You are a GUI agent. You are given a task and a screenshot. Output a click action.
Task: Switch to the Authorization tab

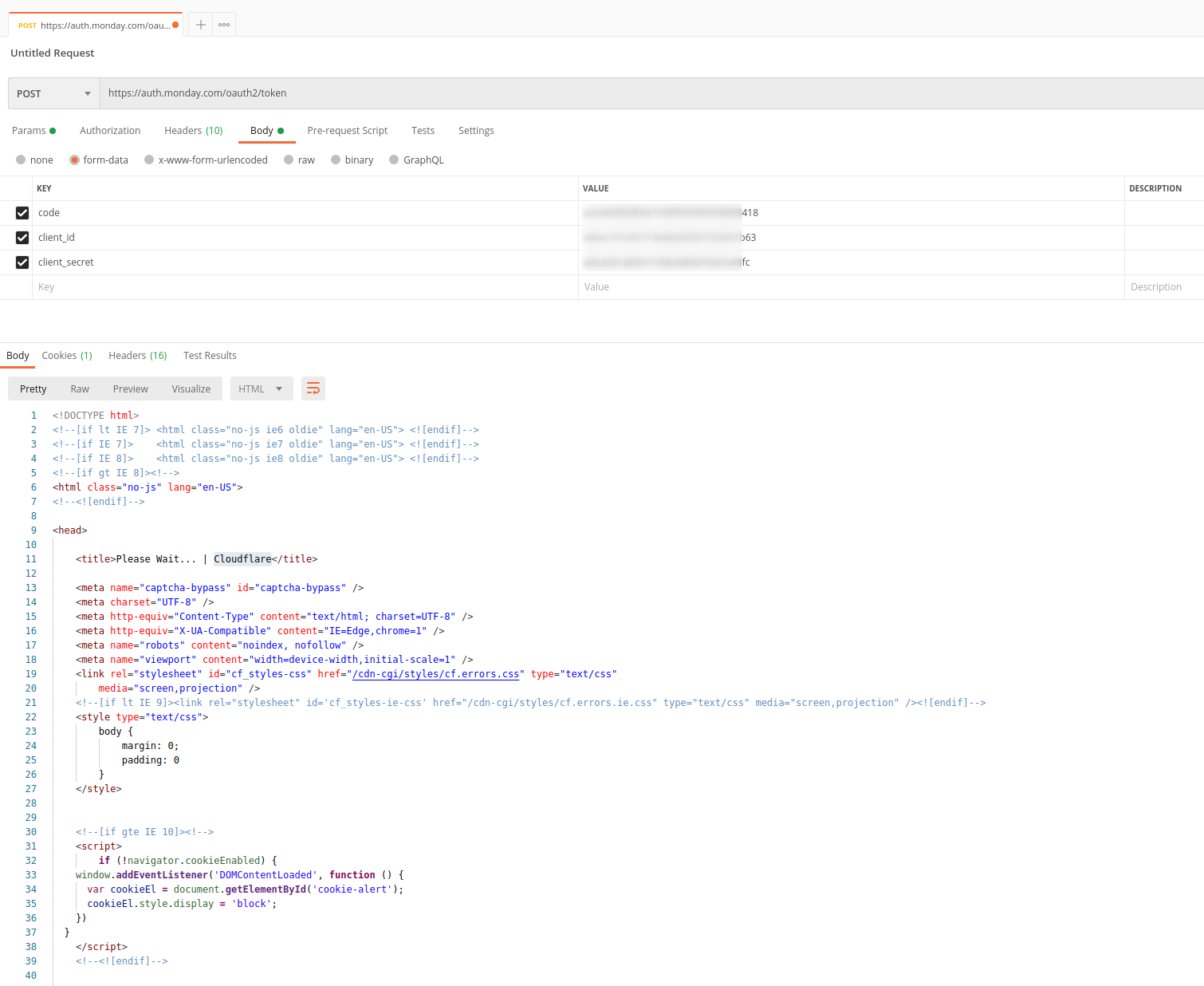[110, 131]
